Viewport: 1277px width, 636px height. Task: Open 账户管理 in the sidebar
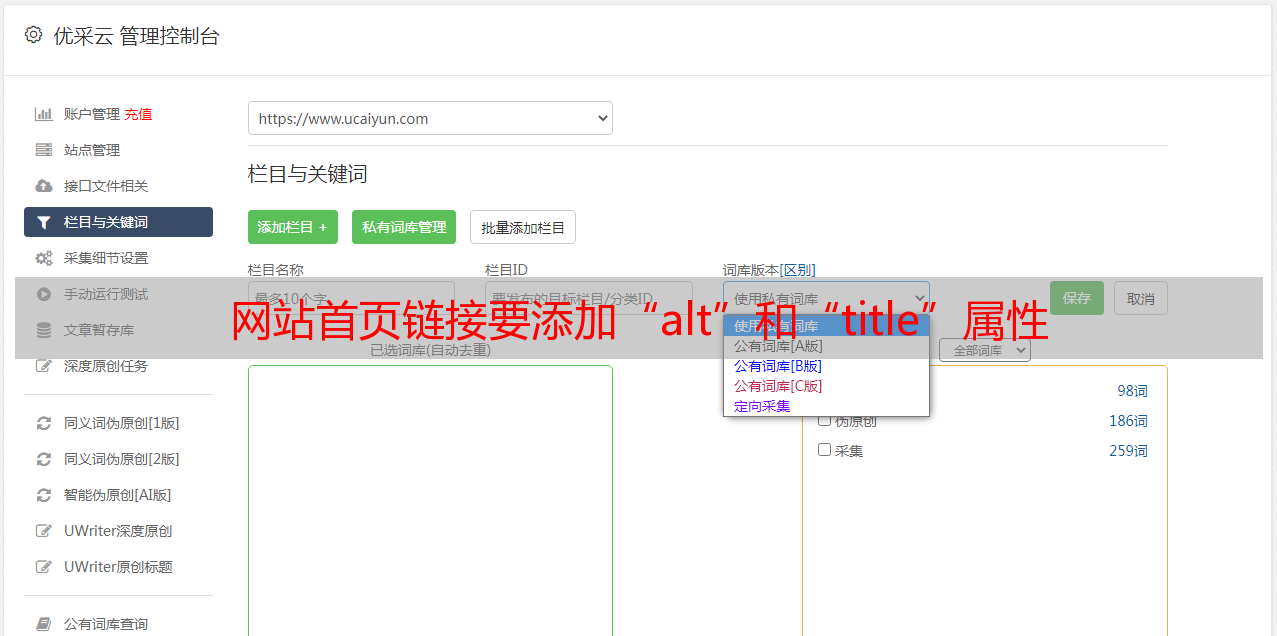[x=92, y=114]
